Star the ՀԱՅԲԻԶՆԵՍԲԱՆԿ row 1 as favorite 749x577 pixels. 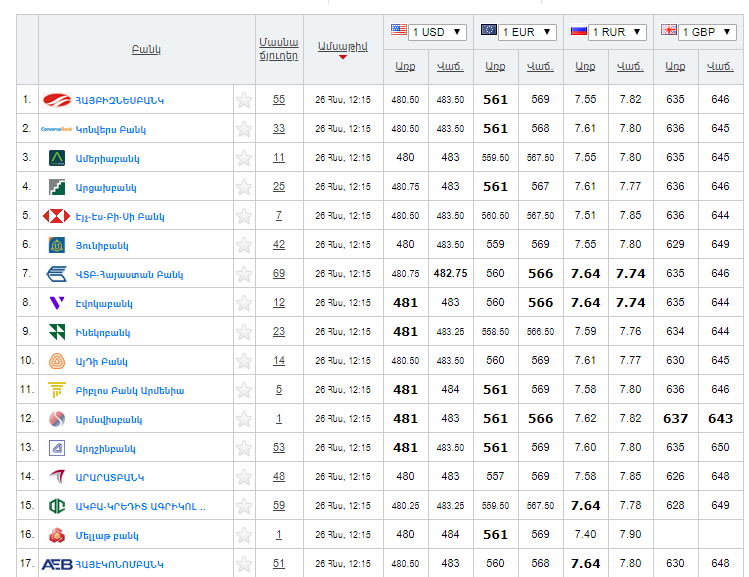pos(244,100)
